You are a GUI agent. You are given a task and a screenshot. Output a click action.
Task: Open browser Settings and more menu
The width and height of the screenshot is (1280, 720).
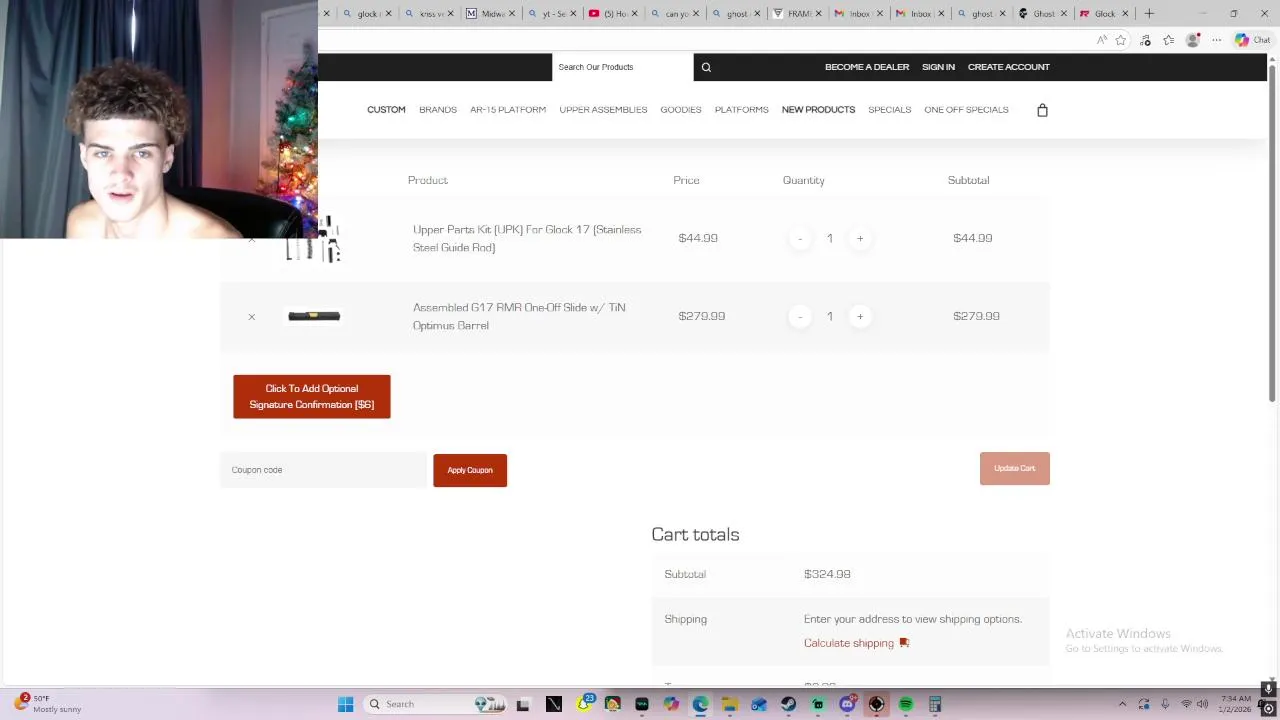click(x=1217, y=40)
